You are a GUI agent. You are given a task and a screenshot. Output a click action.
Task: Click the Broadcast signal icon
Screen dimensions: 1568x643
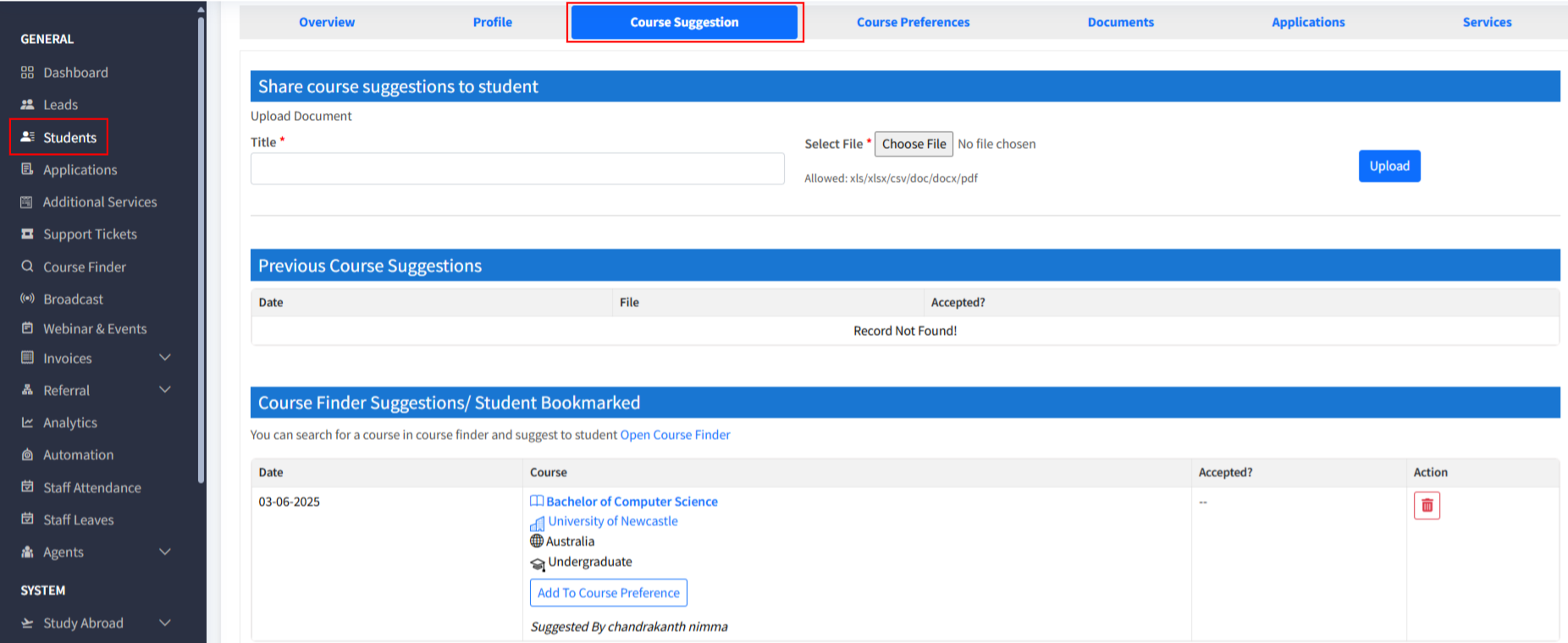(x=27, y=299)
